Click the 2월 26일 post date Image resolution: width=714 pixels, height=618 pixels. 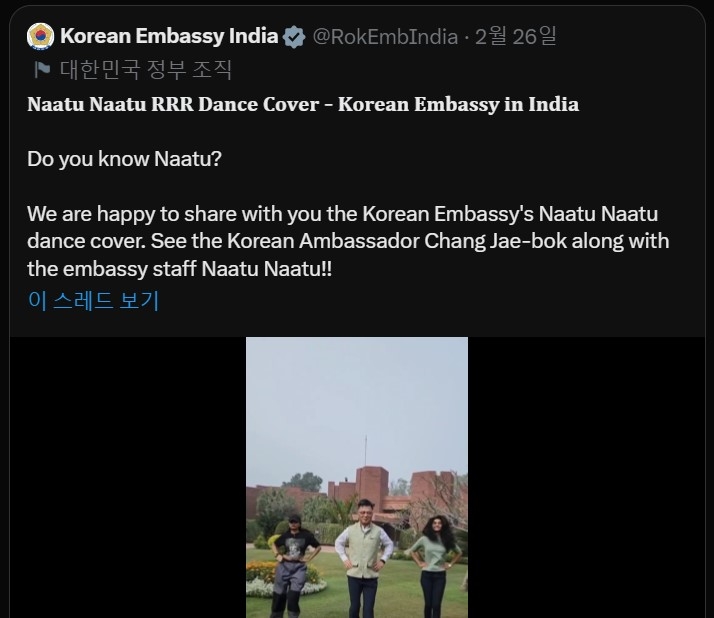(x=516, y=37)
